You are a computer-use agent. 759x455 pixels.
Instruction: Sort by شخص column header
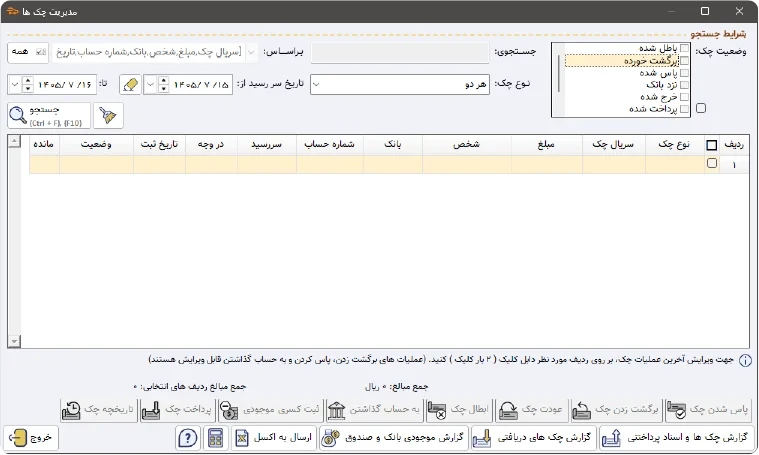[x=467, y=145]
